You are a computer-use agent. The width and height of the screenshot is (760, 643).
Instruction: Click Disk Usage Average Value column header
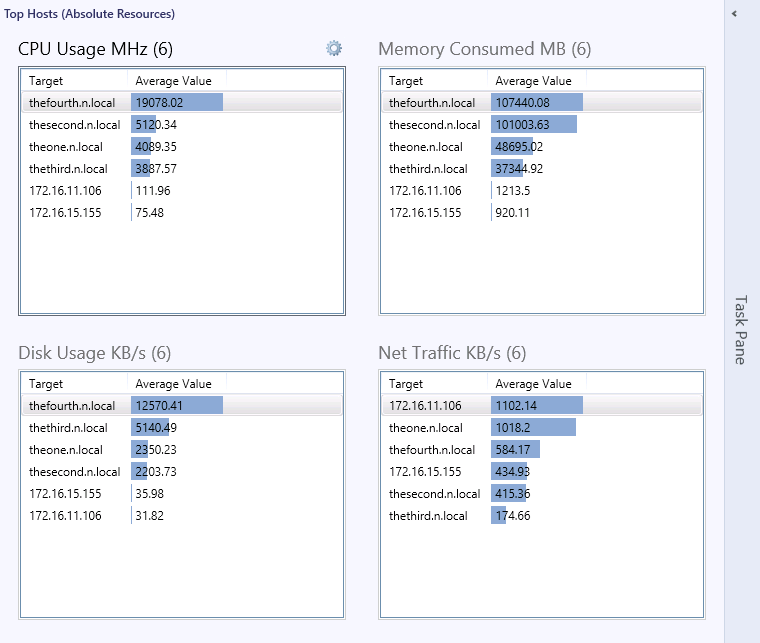[173, 384]
